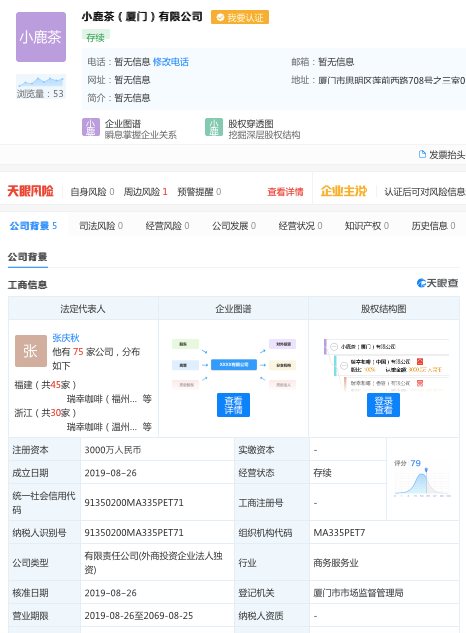This screenshot has height=633, width=466.
Task: Switch to 公司发展 tab
Action: coord(234,226)
